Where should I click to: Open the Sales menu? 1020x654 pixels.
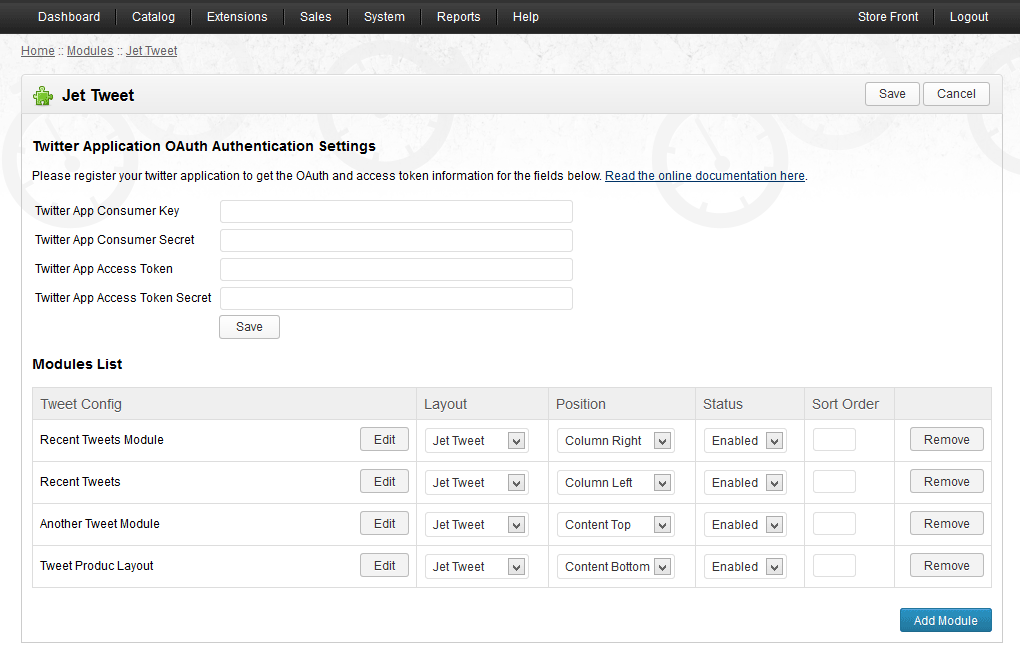315,17
